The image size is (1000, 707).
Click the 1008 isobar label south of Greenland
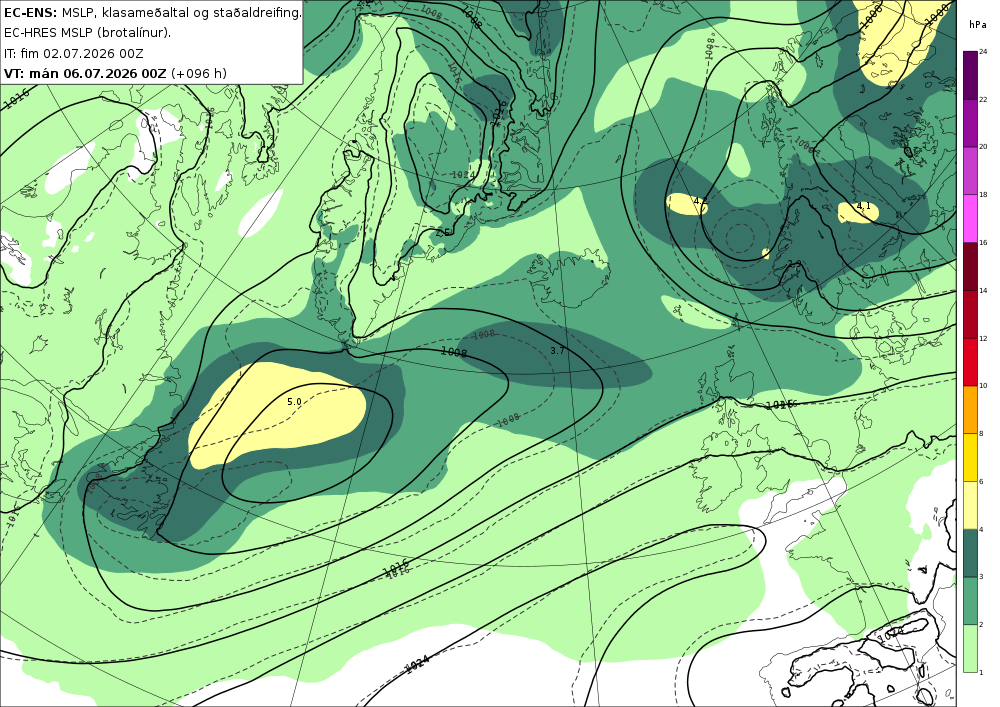point(454,351)
